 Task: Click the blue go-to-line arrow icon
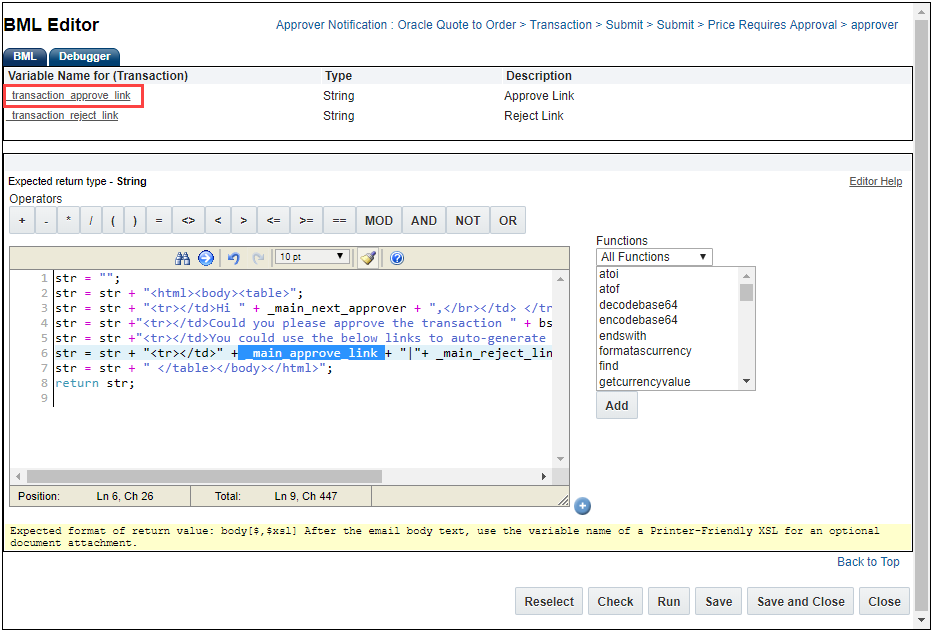coord(206,258)
